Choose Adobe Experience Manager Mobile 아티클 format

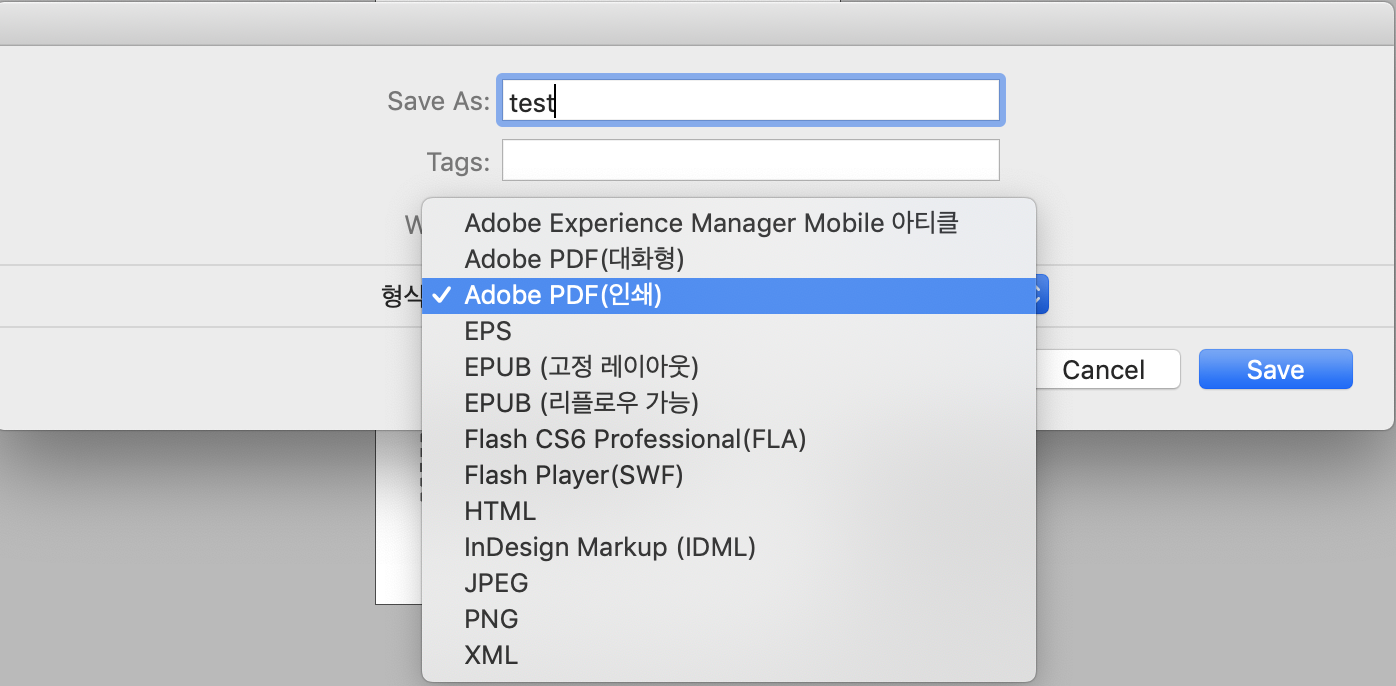coord(729,223)
